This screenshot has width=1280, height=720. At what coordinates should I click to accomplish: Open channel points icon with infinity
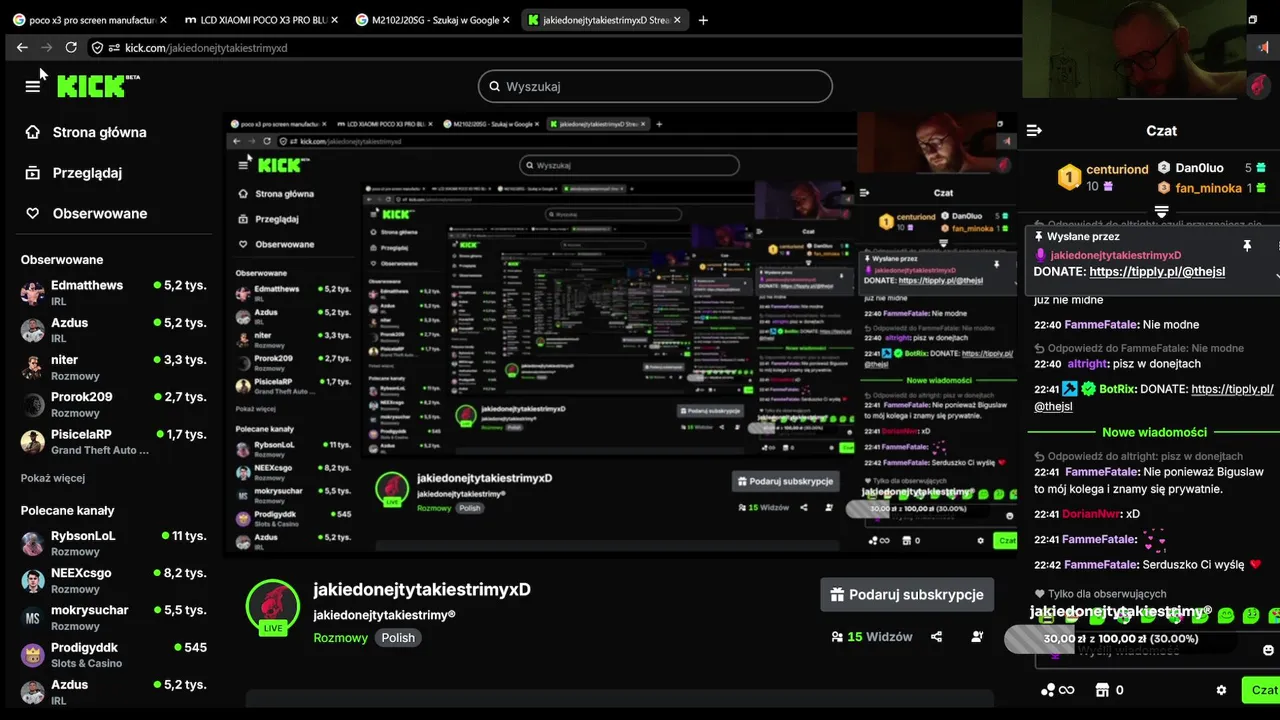(x=1056, y=690)
